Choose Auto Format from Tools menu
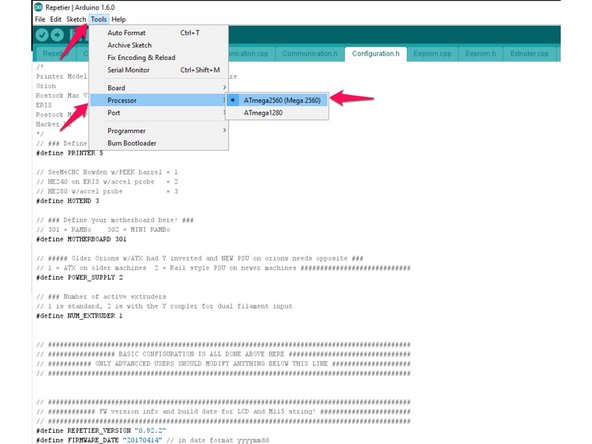 (x=159, y=33)
